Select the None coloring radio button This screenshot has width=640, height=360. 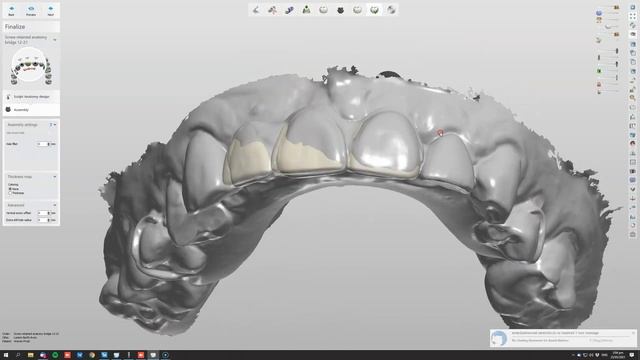[x=10, y=189]
